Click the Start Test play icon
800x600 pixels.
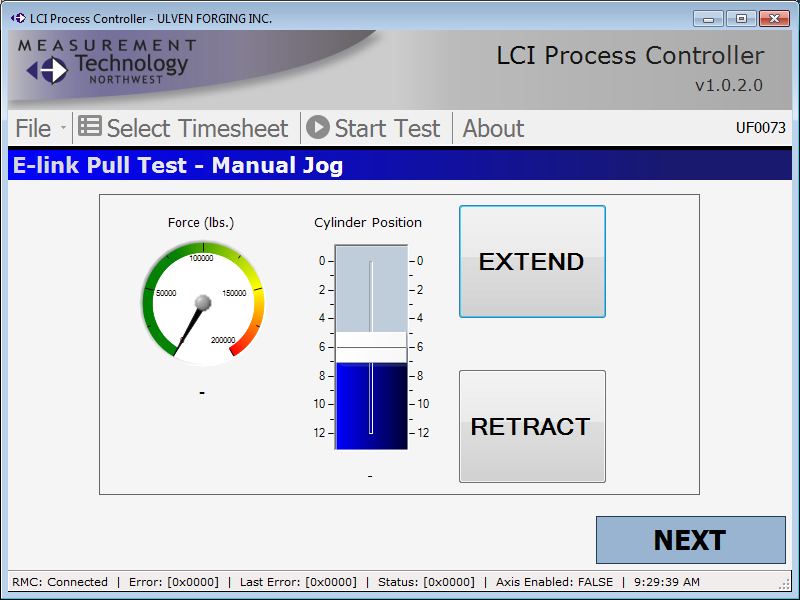pyautogui.click(x=318, y=127)
